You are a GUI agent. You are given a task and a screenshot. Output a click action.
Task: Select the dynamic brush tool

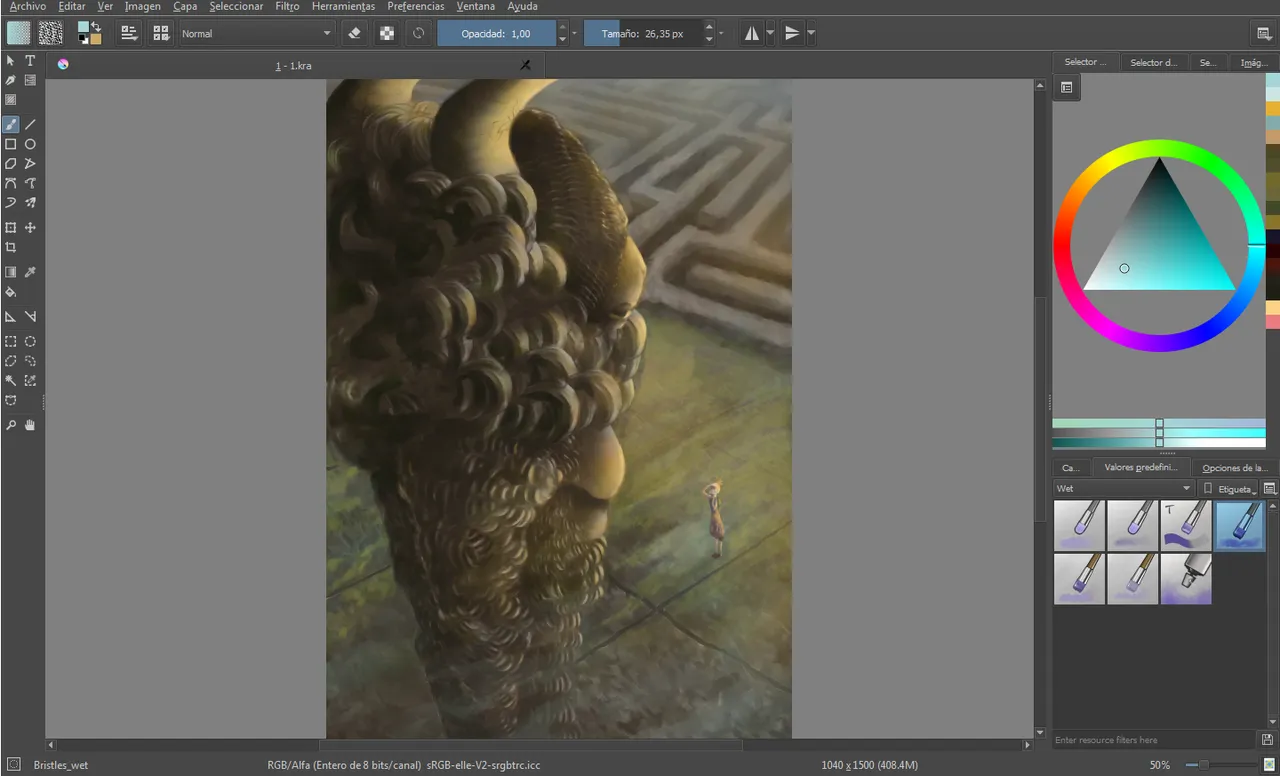click(x=11, y=203)
